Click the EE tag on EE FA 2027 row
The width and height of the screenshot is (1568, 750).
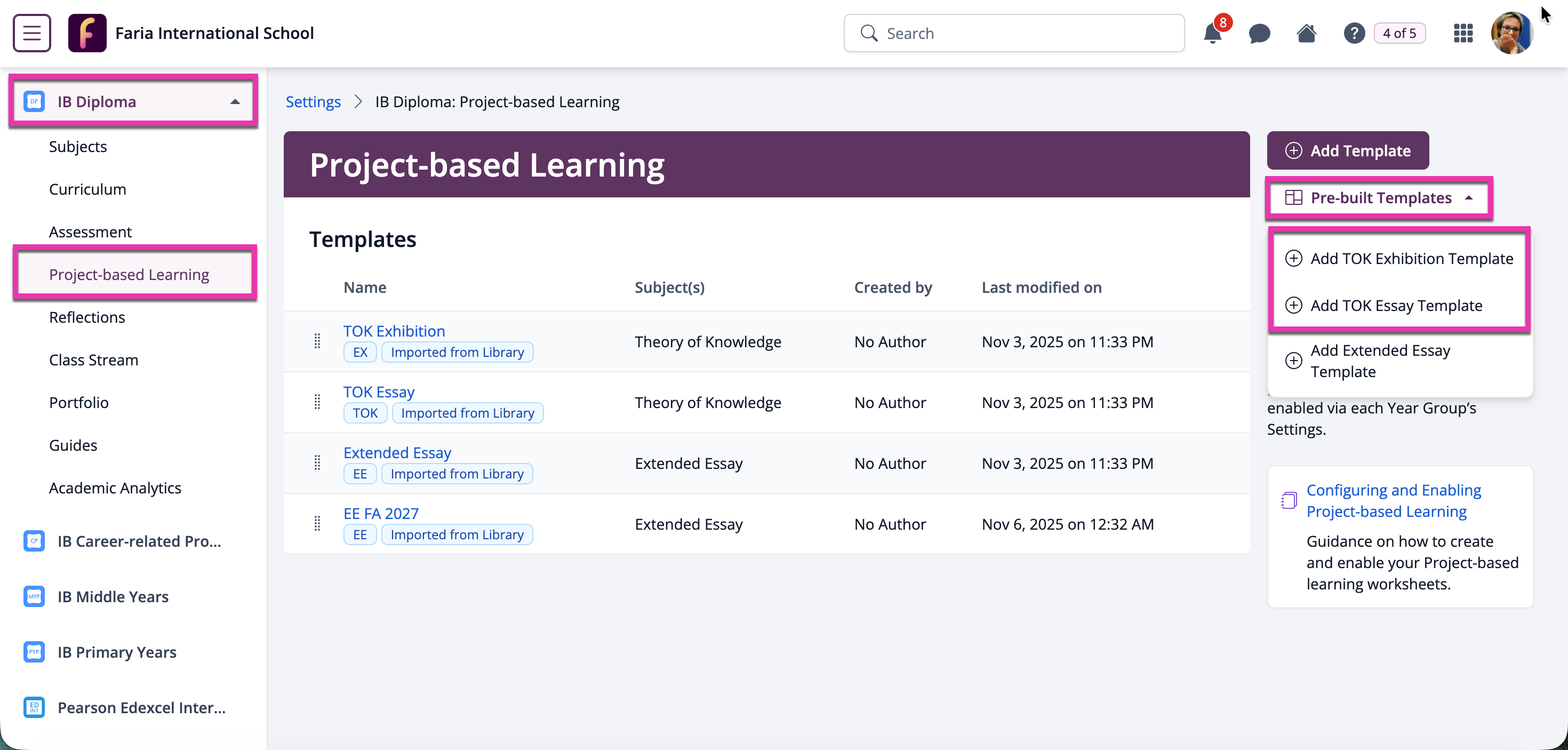pos(361,534)
